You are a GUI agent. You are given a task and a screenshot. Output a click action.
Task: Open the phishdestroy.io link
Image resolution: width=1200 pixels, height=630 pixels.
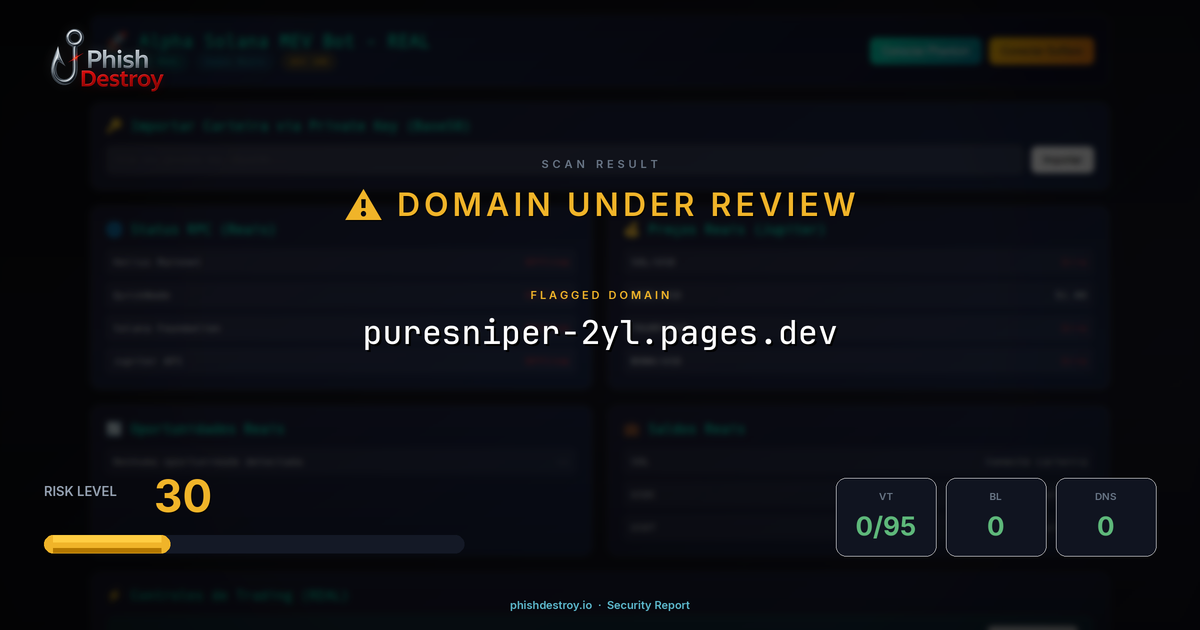(x=551, y=605)
